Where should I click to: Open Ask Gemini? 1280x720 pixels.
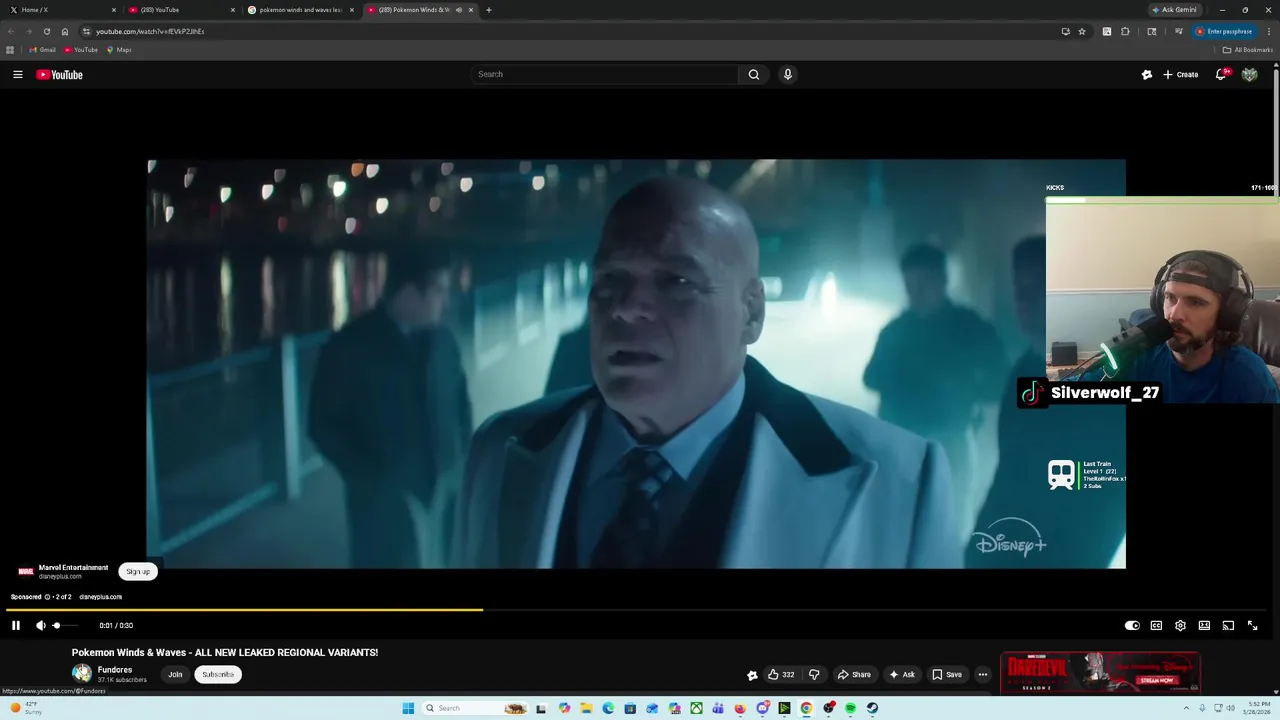click(1174, 10)
